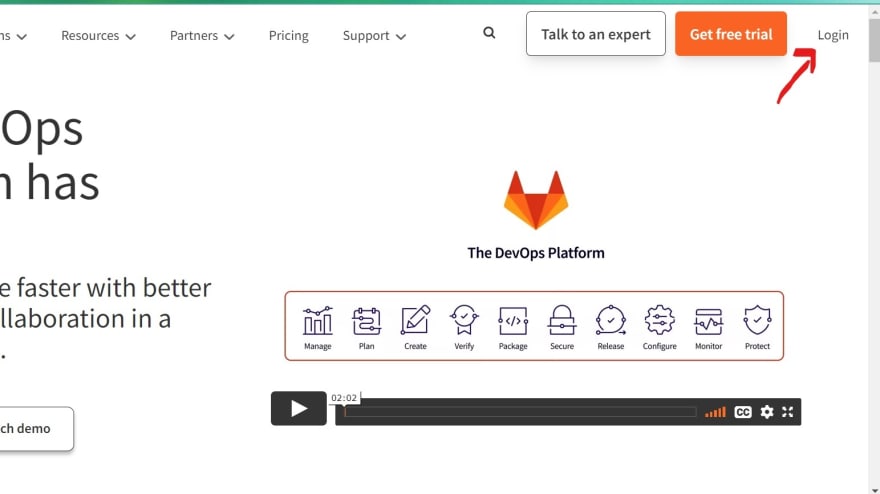Click the Protect shield icon
880x494 pixels.
pyautogui.click(x=757, y=320)
